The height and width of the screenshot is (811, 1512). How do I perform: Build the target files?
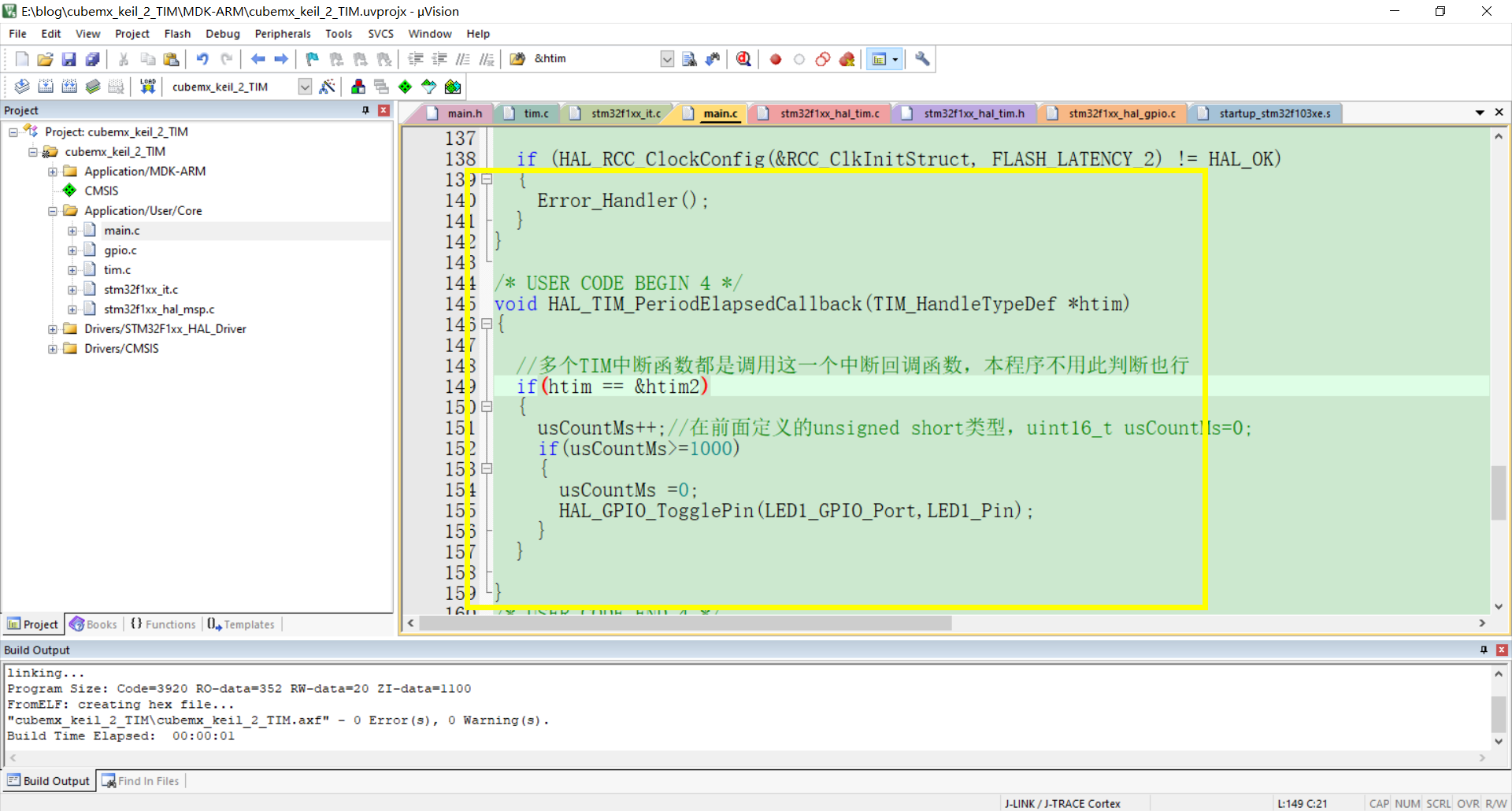46,87
